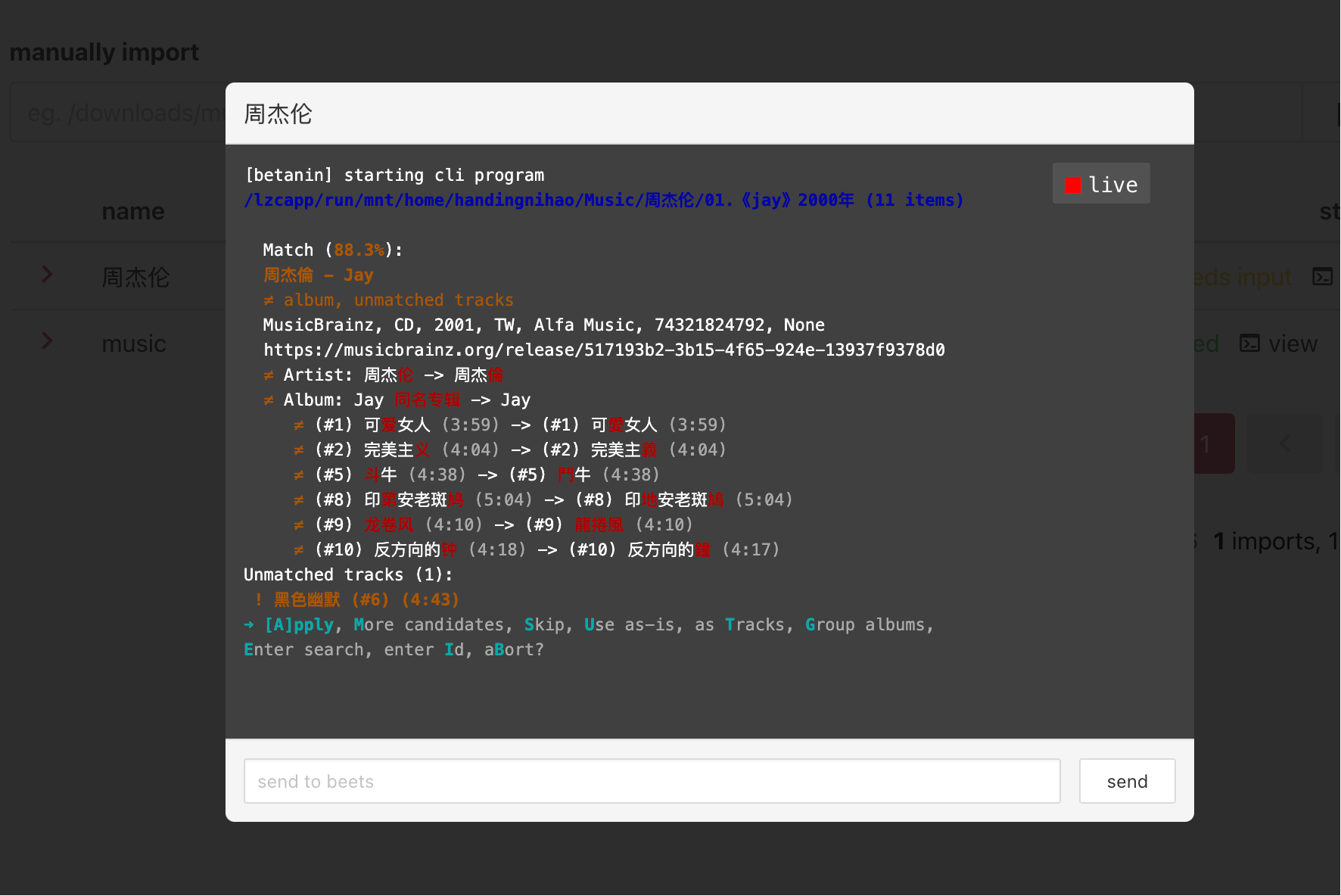Click the blue Music folder path line
Viewport: 1341px width, 896px height.
point(604,200)
